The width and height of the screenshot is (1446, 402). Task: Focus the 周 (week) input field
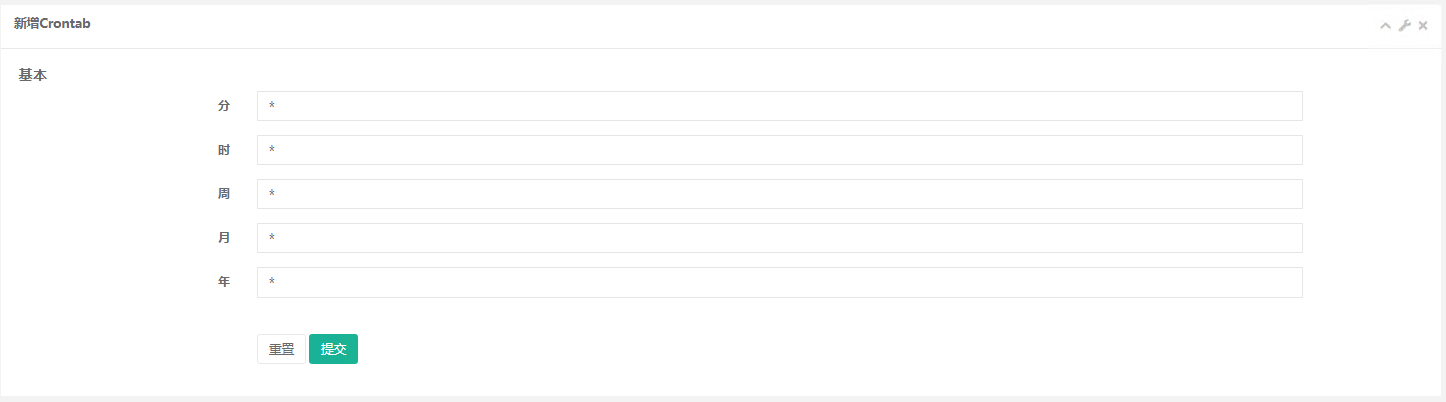tap(779, 194)
